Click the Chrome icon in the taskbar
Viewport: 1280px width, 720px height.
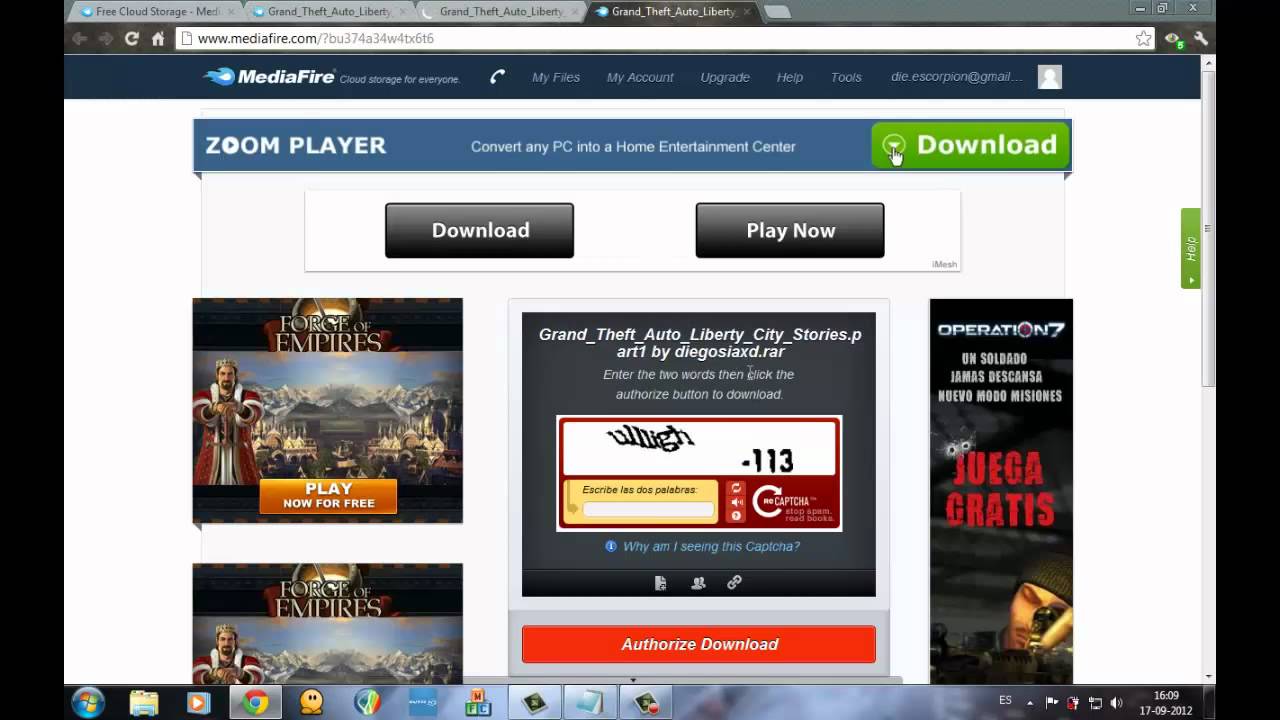[x=256, y=703]
